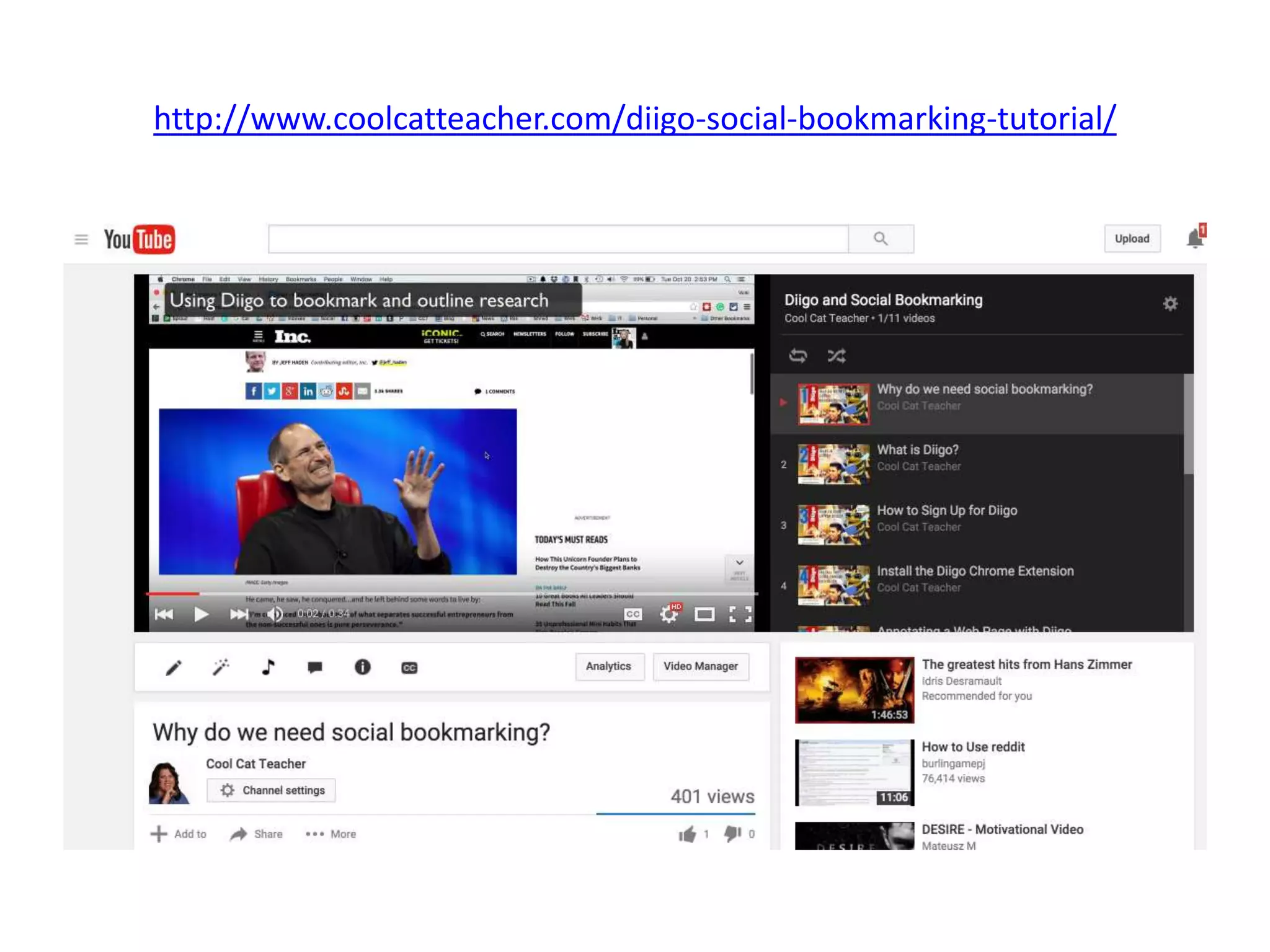Open the pencil Info and Settings editor
This screenshot has height=952, width=1270.
click(174, 668)
